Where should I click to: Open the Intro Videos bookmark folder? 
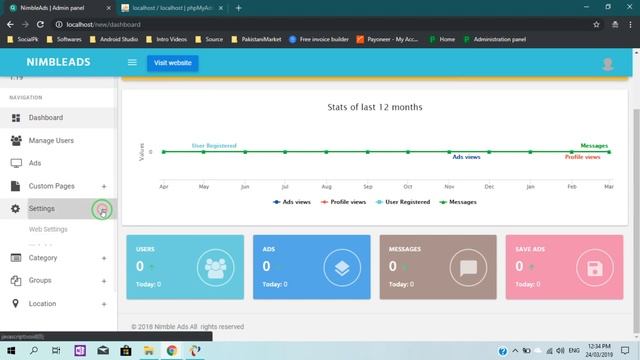[167, 40]
